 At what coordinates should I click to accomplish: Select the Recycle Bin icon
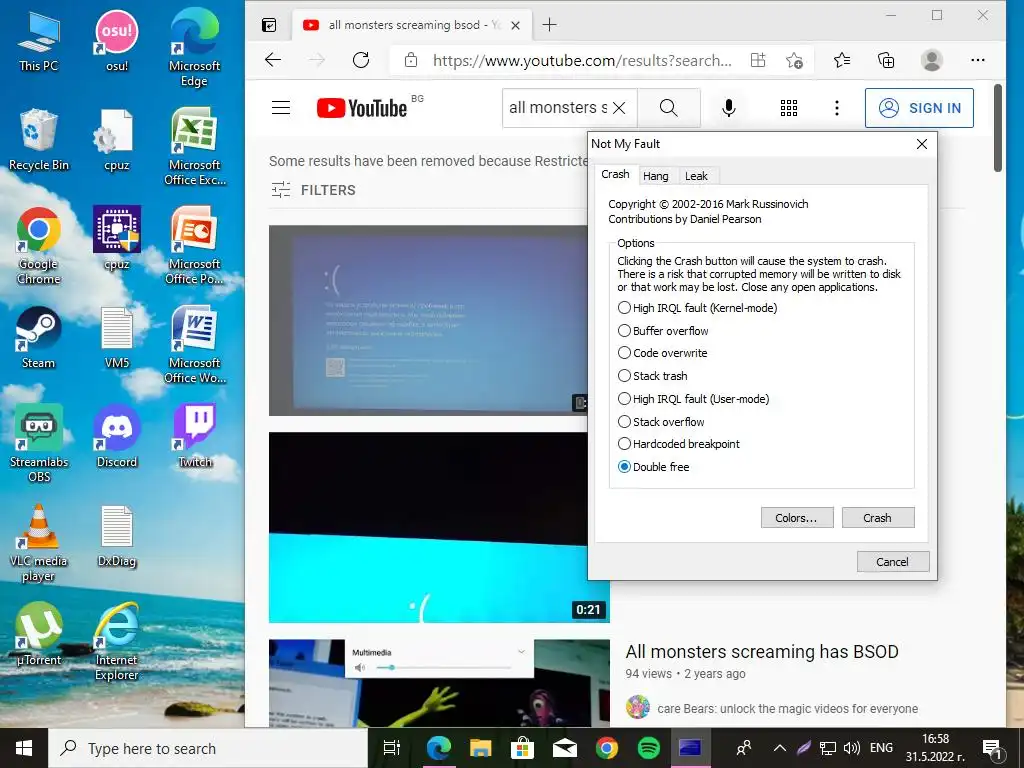[39, 140]
